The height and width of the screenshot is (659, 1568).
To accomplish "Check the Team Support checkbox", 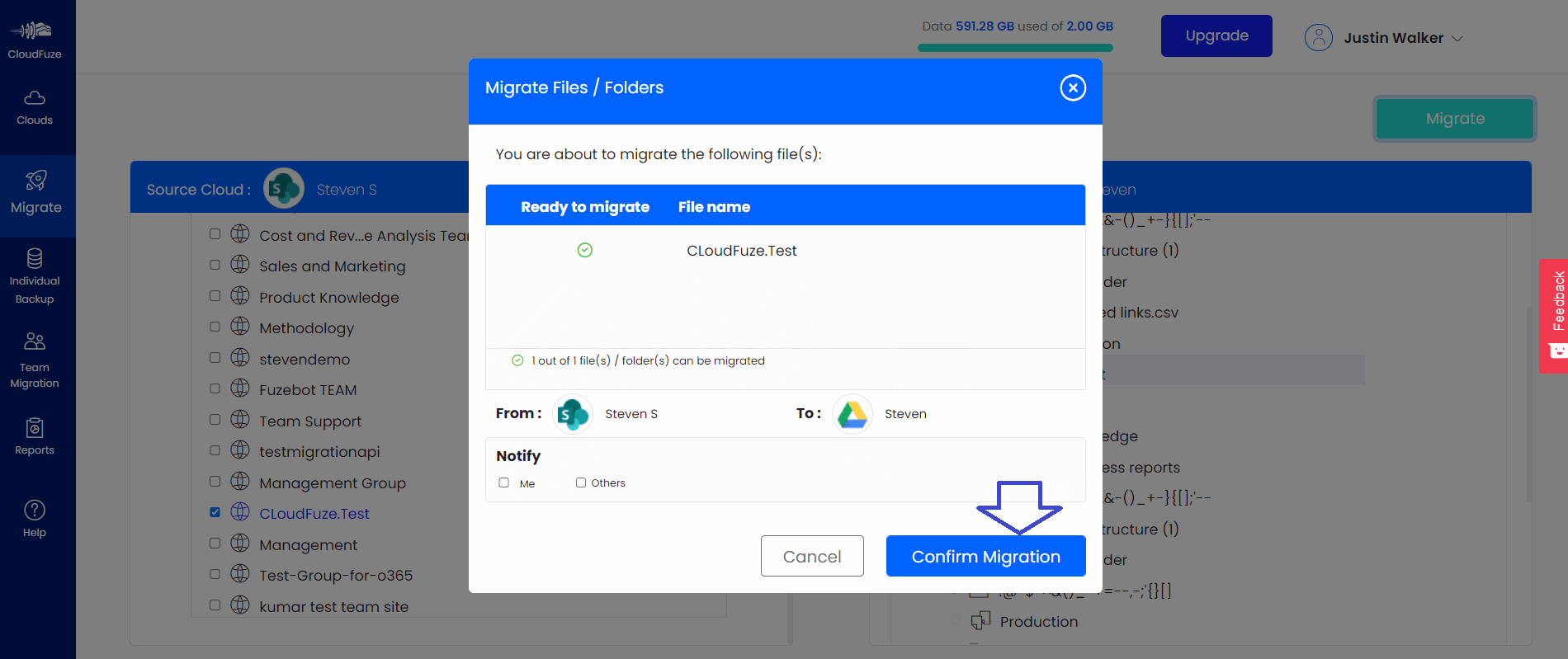I will [x=215, y=419].
